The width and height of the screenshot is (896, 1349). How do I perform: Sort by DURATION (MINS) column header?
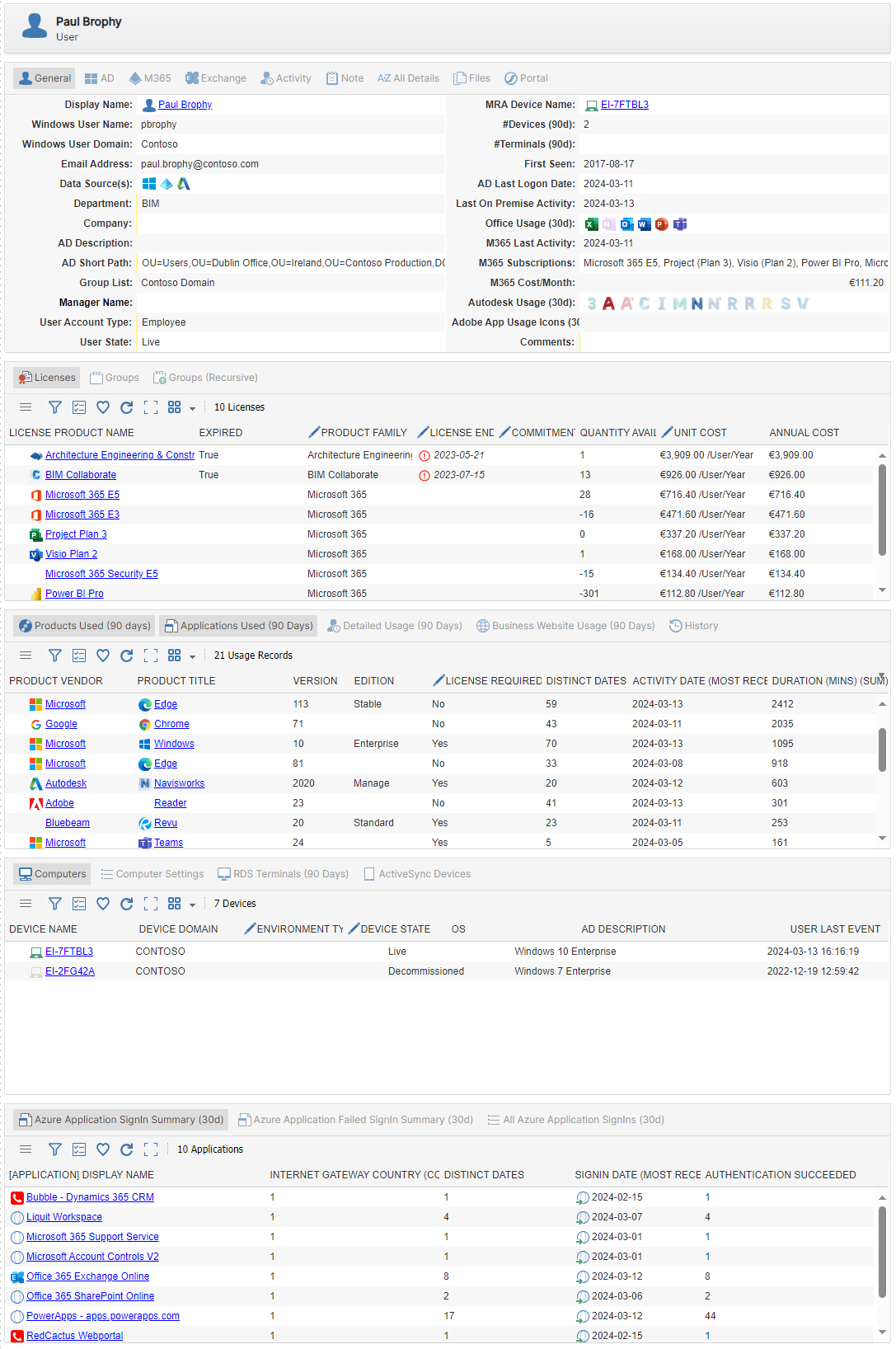[x=829, y=681]
